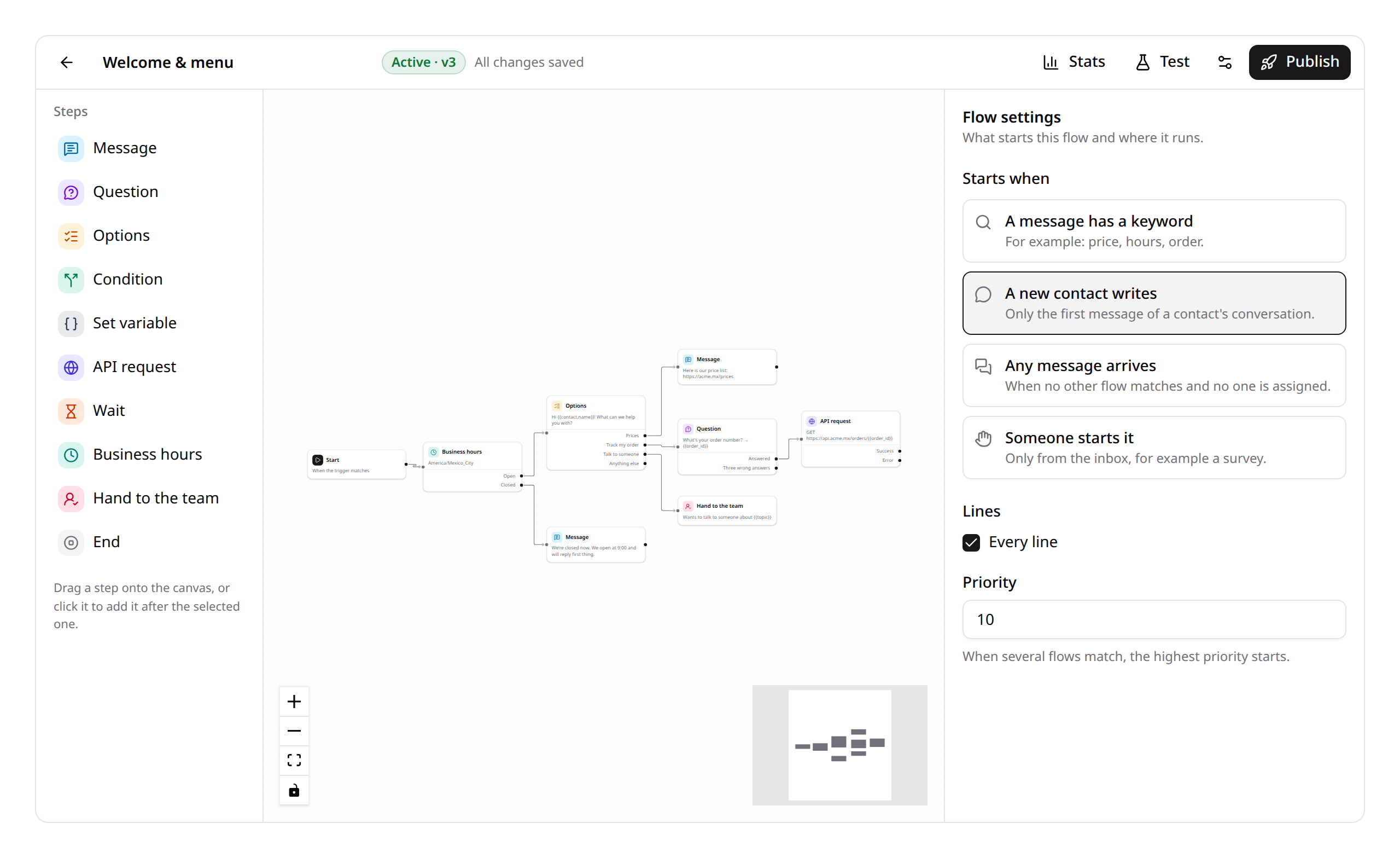This screenshot has width=1400, height=858.
Task: Toggle the canvas lock icon
Action: pos(294,790)
